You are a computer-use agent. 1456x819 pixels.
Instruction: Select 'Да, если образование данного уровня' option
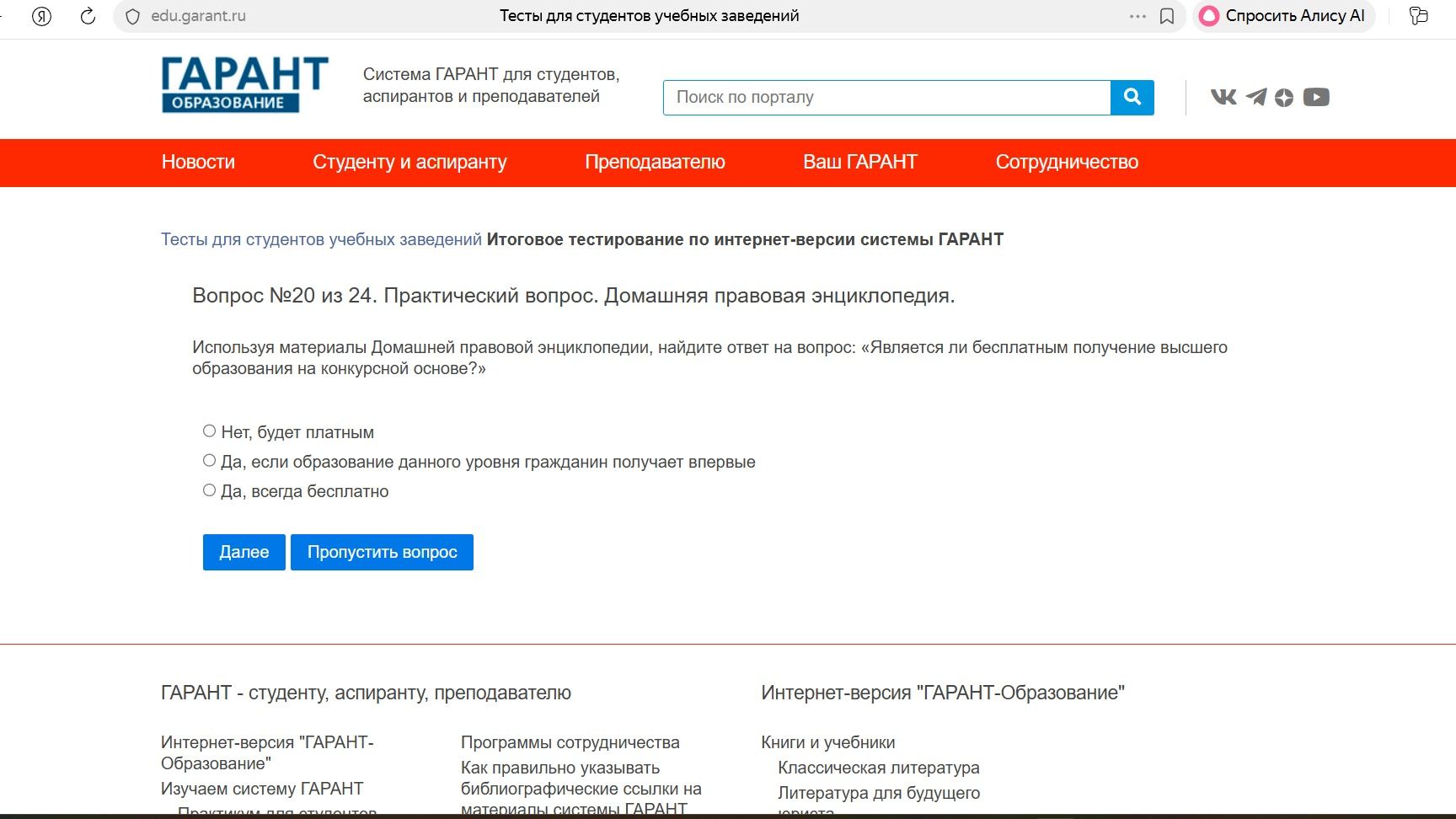click(x=209, y=461)
